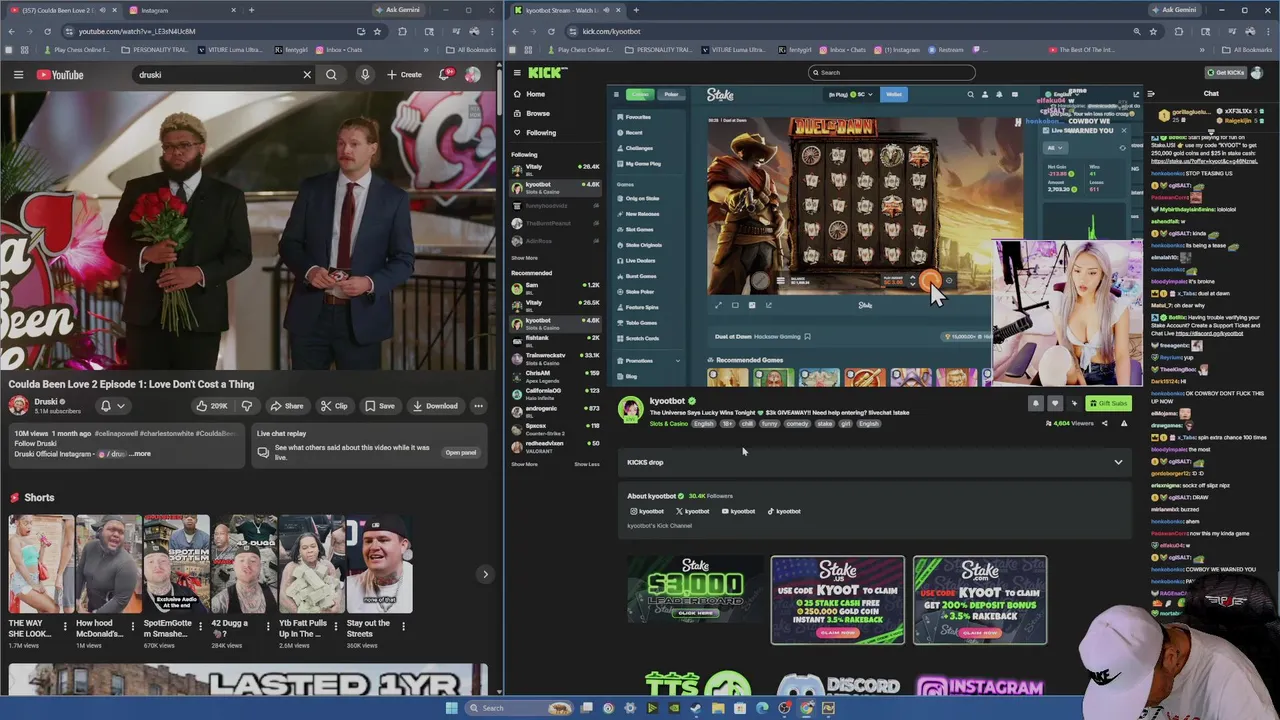The width and height of the screenshot is (1280, 720).
Task: Run the YouTube search with magnifier button
Action: (x=331, y=75)
